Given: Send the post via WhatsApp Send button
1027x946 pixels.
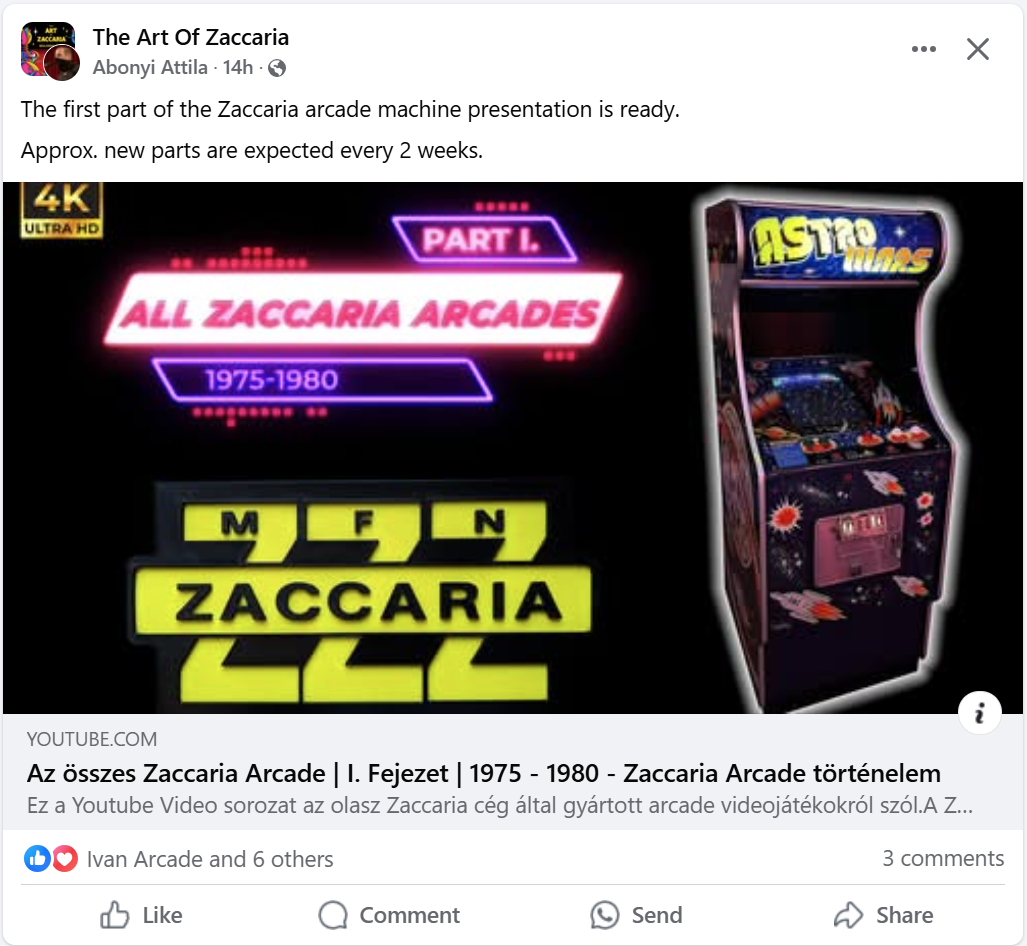Looking at the screenshot, I should pos(636,915).
